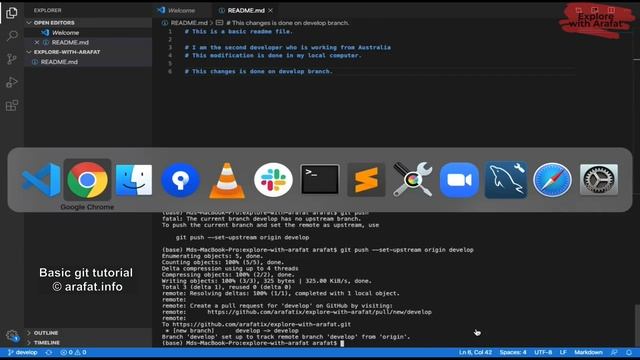Switch to ColorSync Utility in app switcher
The image size is (640, 360).
(413, 180)
